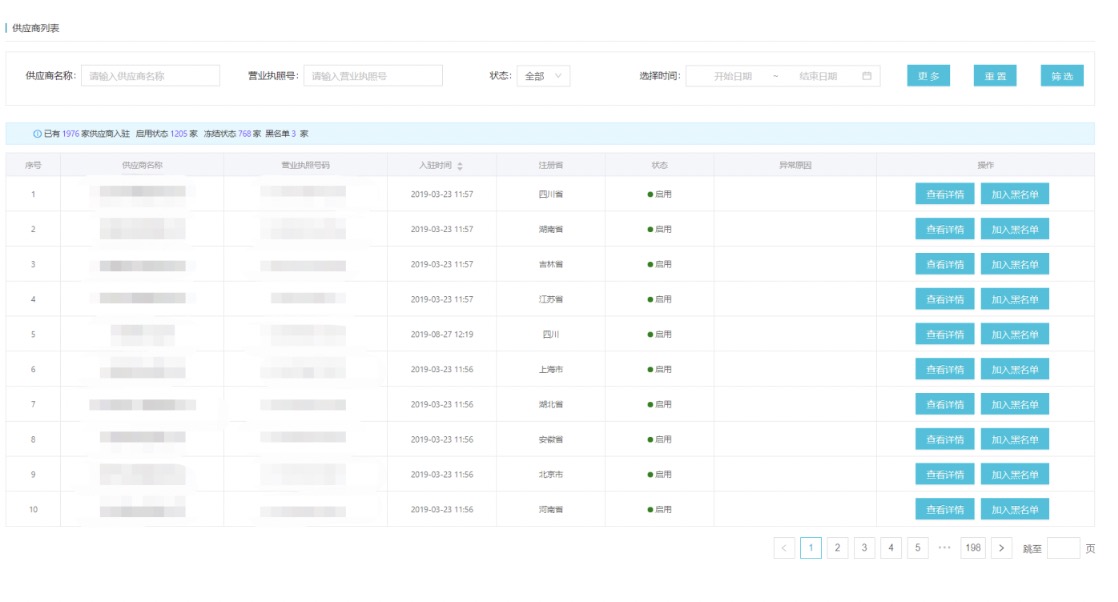Add the 湖北省 supplier to the blacklist
This screenshot has width=1118, height=602.
1015,404
